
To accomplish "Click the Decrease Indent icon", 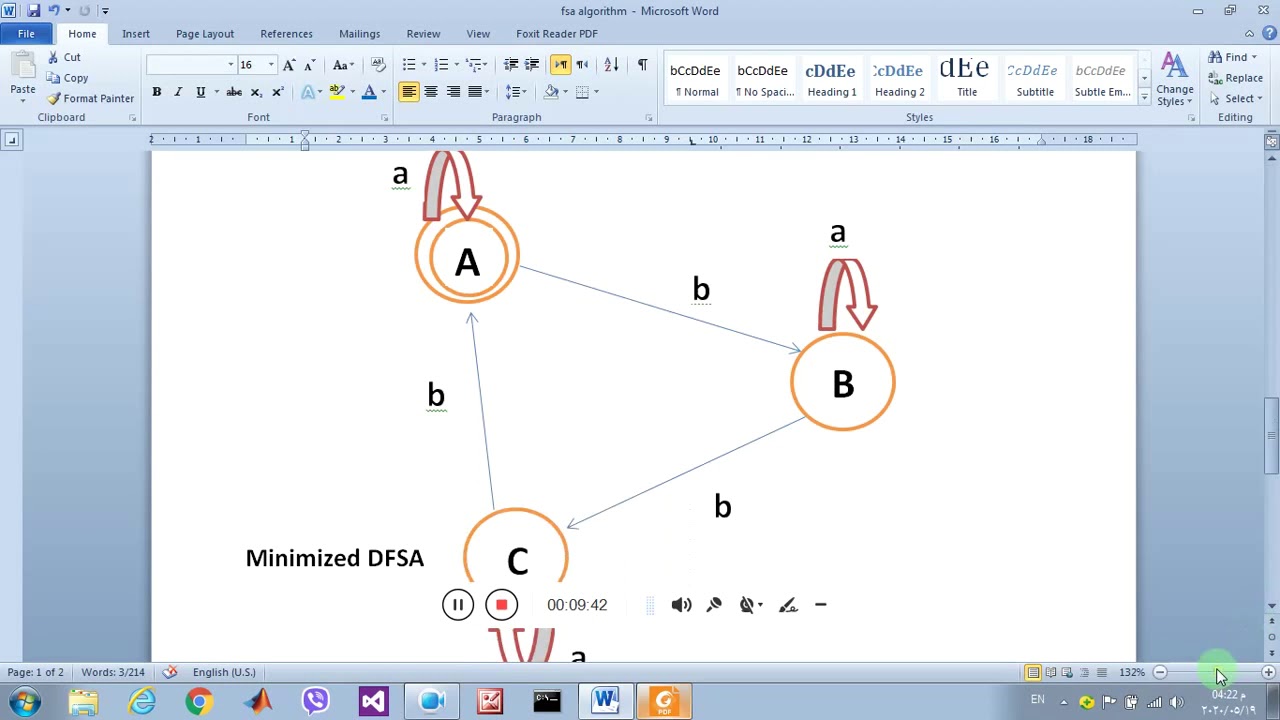I will point(511,65).
